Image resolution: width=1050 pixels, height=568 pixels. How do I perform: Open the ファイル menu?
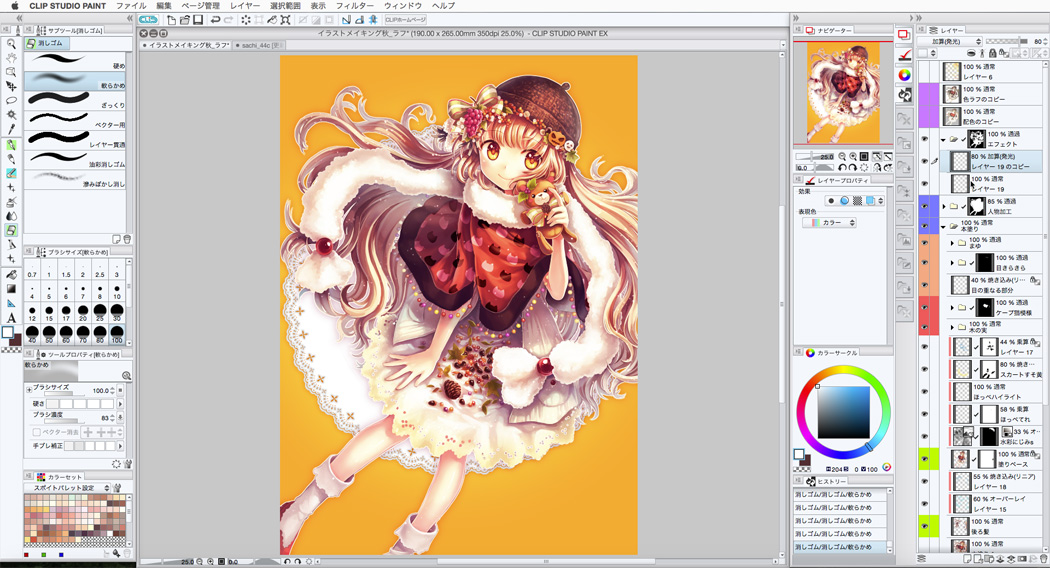pos(131,5)
